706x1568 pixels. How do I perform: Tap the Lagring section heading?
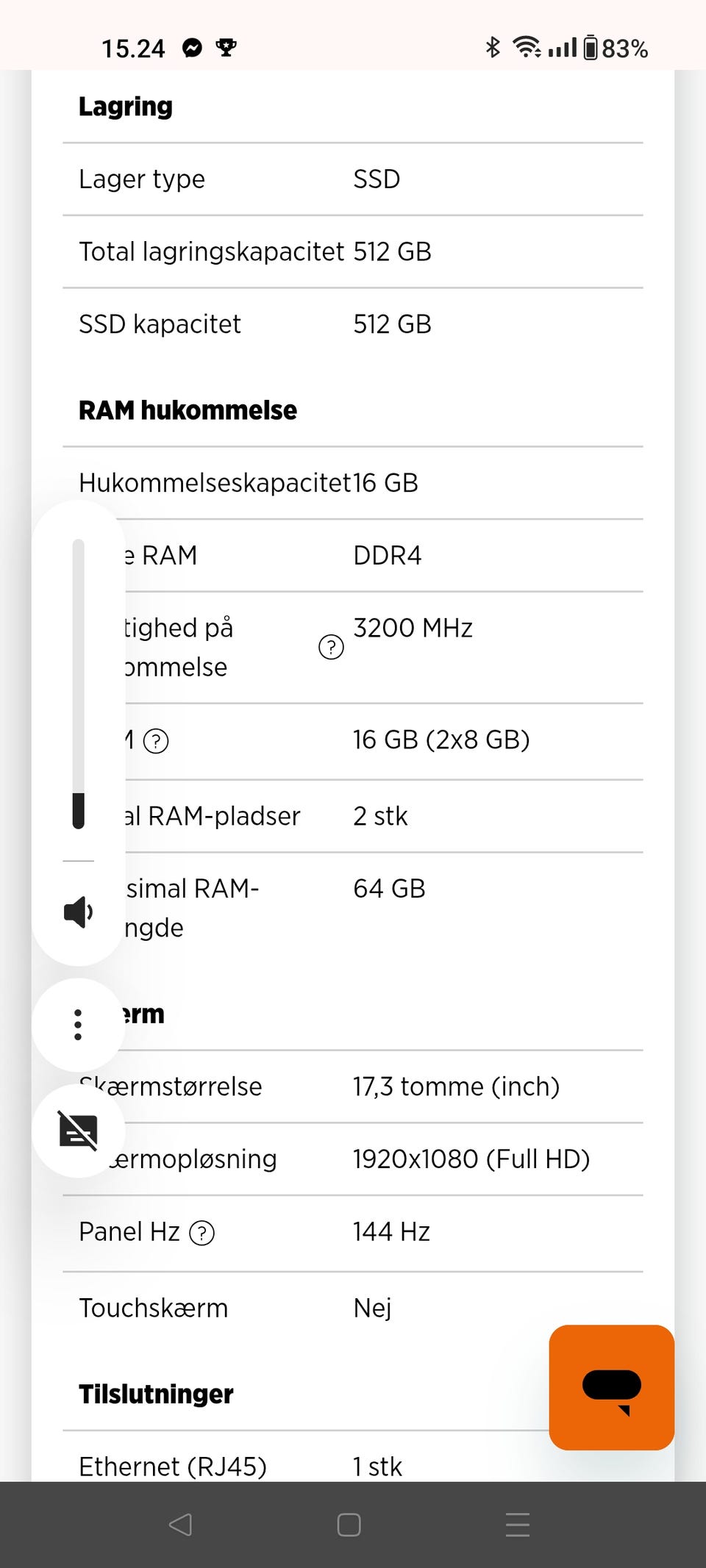click(126, 107)
